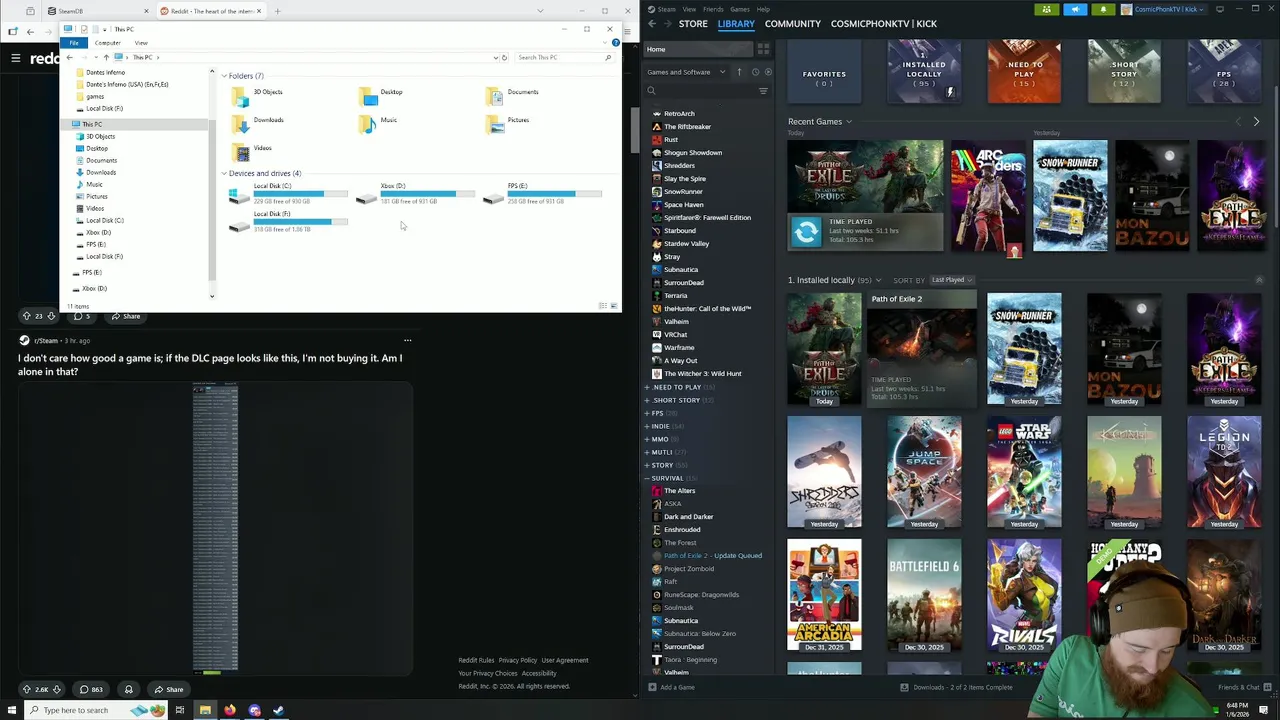The width and height of the screenshot is (1280, 720).
Task: Open the SnowRunner cover in Recent Games
Action: (1070, 196)
